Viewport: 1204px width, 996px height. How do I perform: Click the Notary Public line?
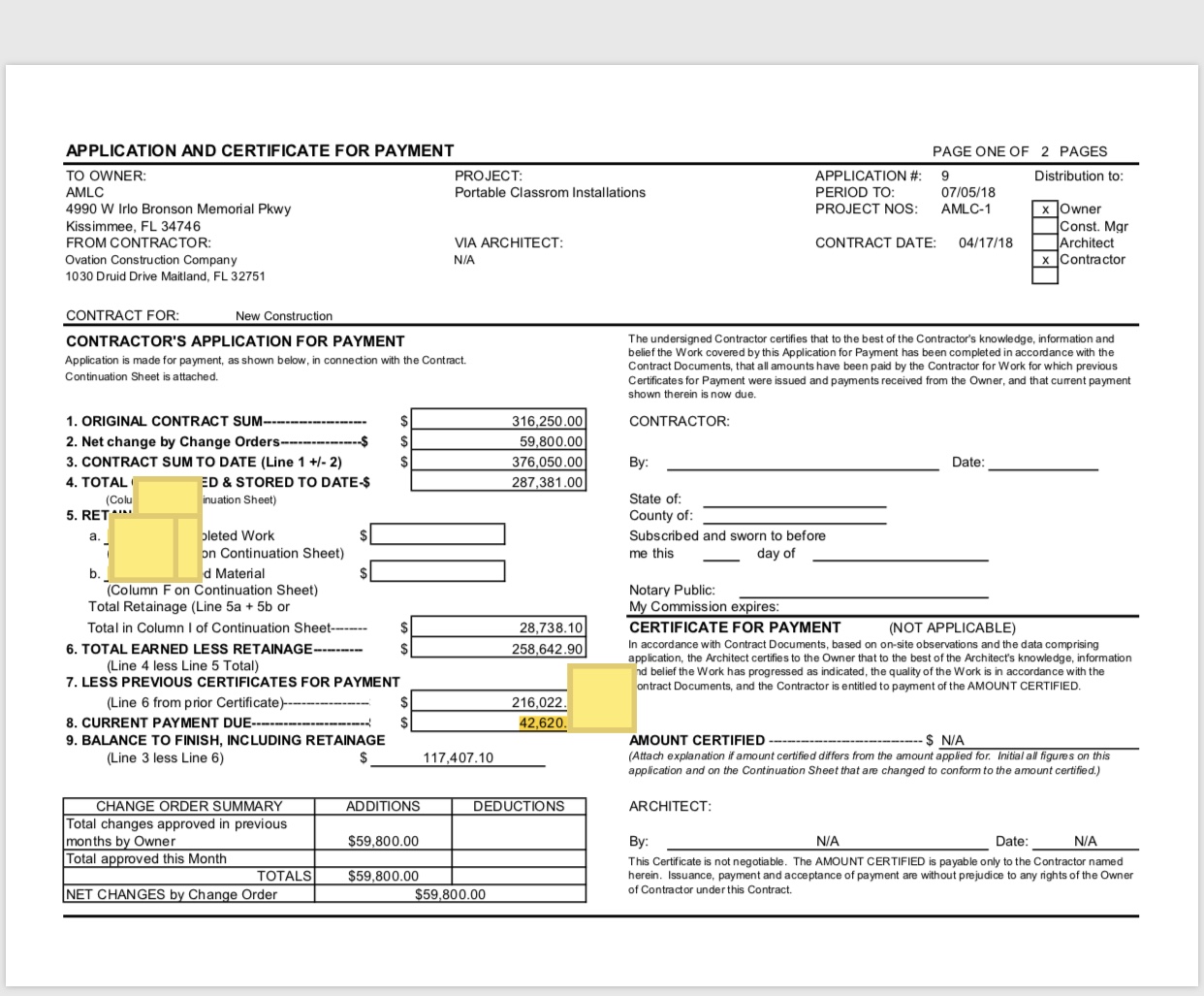click(x=864, y=590)
